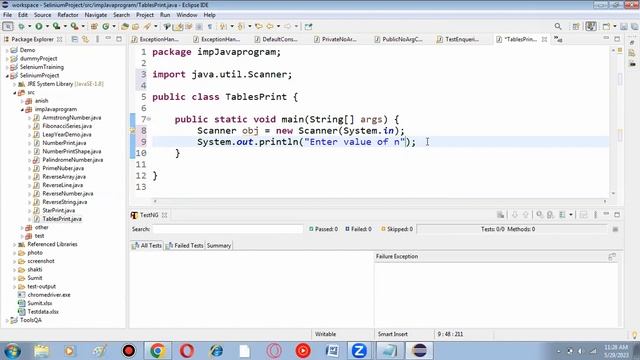Toggle Show Whitespace Characters pilcrow icon
Image resolution: width=640 pixels, height=360 pixels.
[210, 27]
